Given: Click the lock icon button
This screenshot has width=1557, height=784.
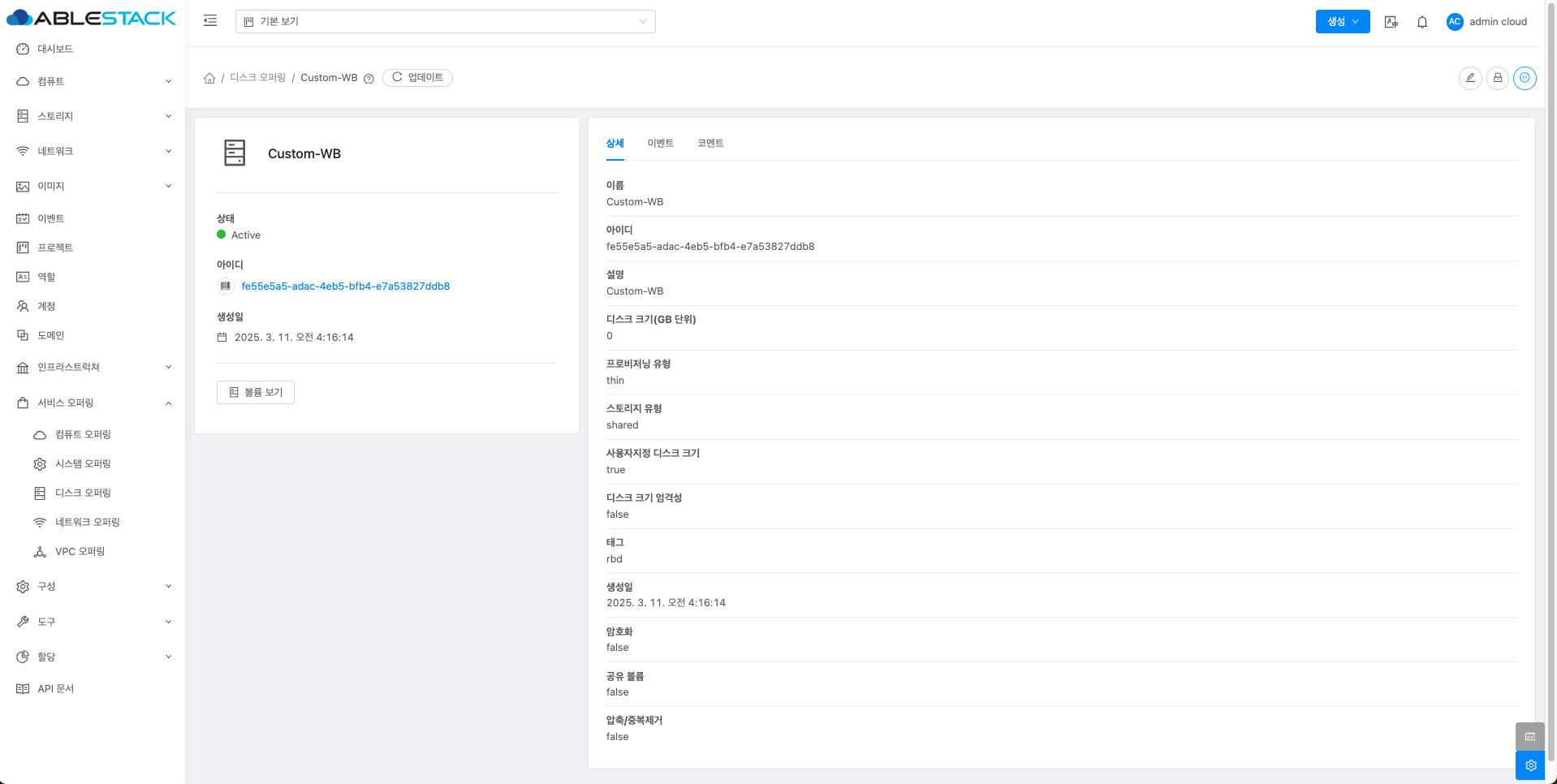Looking at the screenshot, I should [1497, 78].
